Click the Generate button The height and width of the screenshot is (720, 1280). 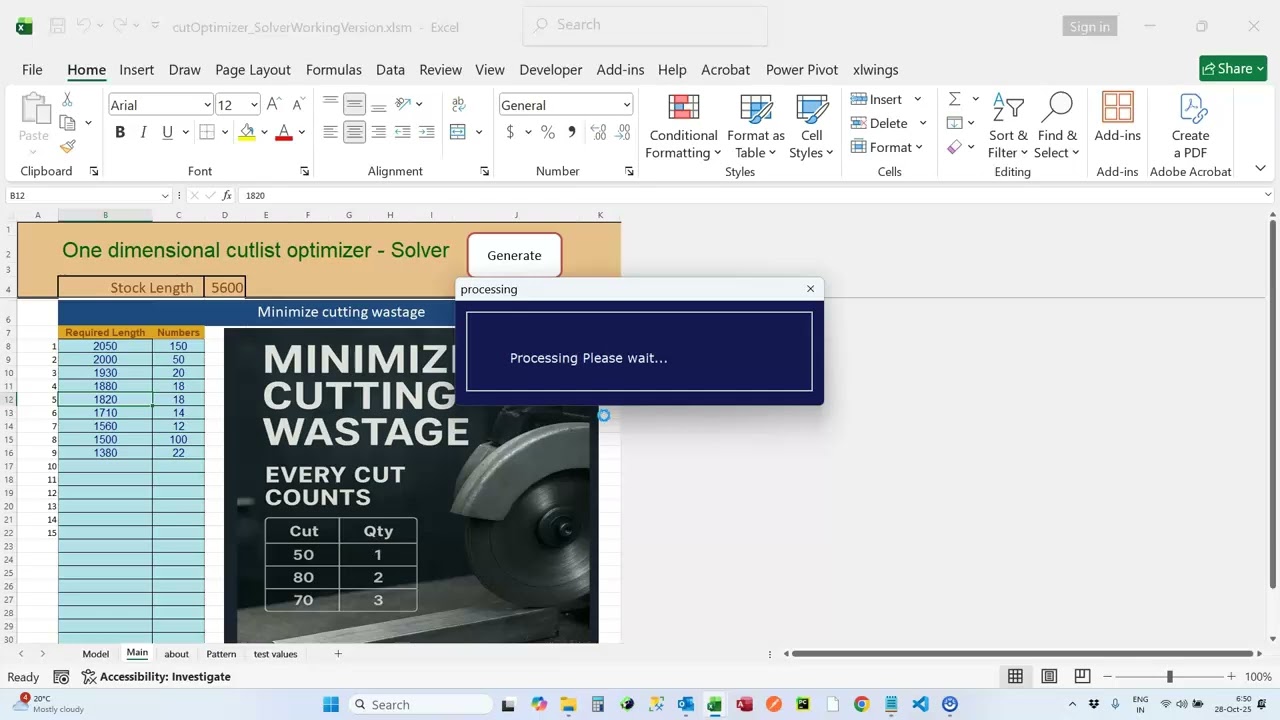pyautogui.click(x=514, y=255)
